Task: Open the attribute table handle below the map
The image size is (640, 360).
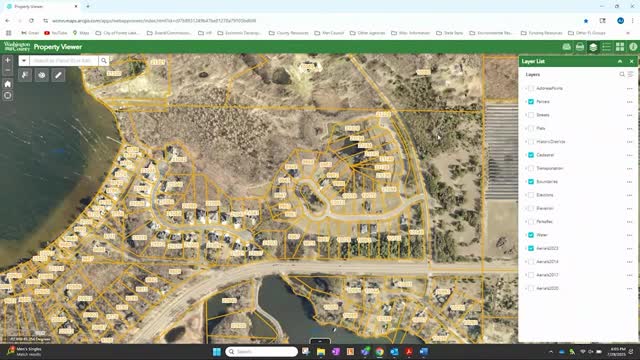Action: 320,341
